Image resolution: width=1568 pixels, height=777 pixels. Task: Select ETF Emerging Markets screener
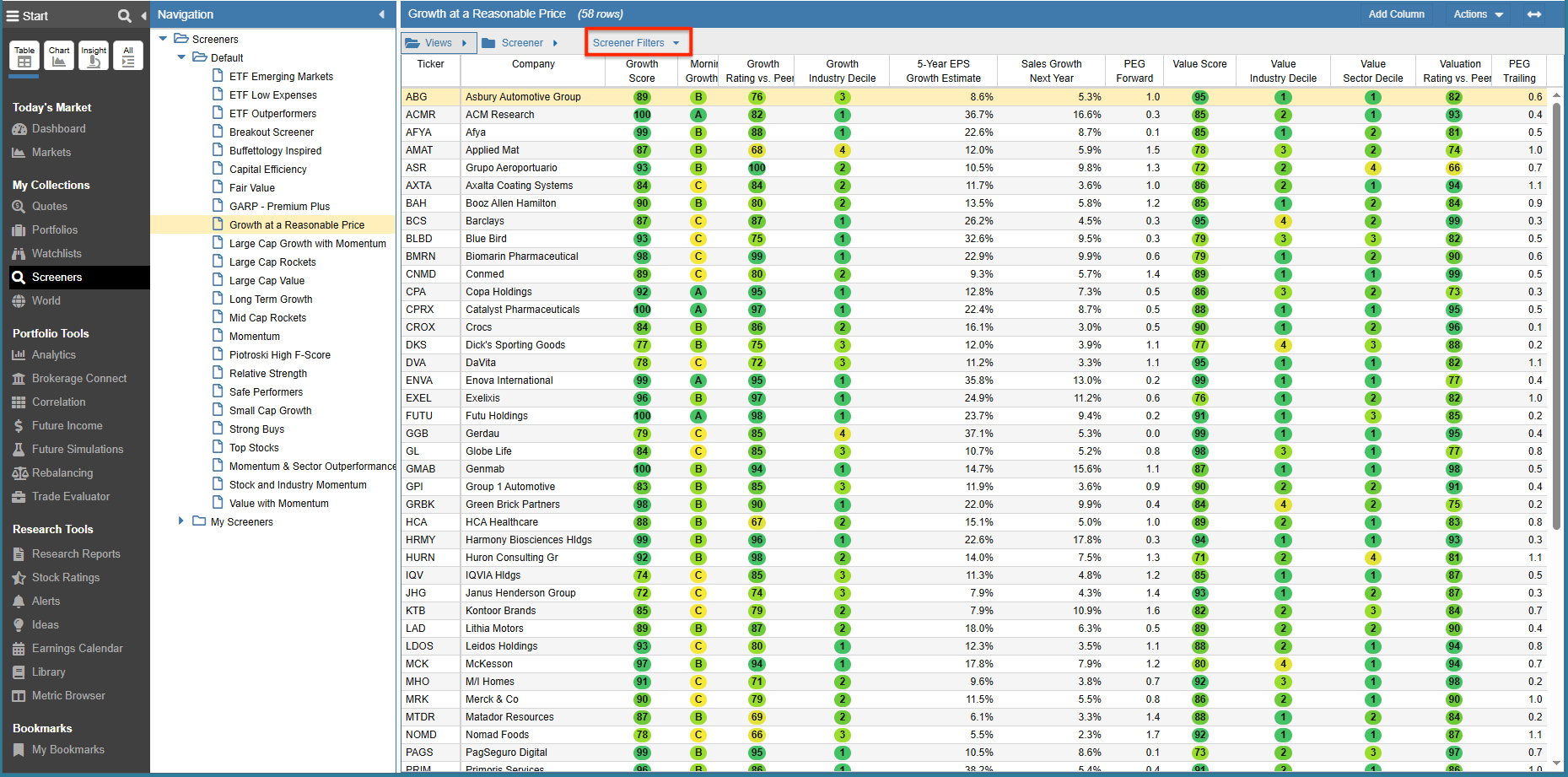281,77
